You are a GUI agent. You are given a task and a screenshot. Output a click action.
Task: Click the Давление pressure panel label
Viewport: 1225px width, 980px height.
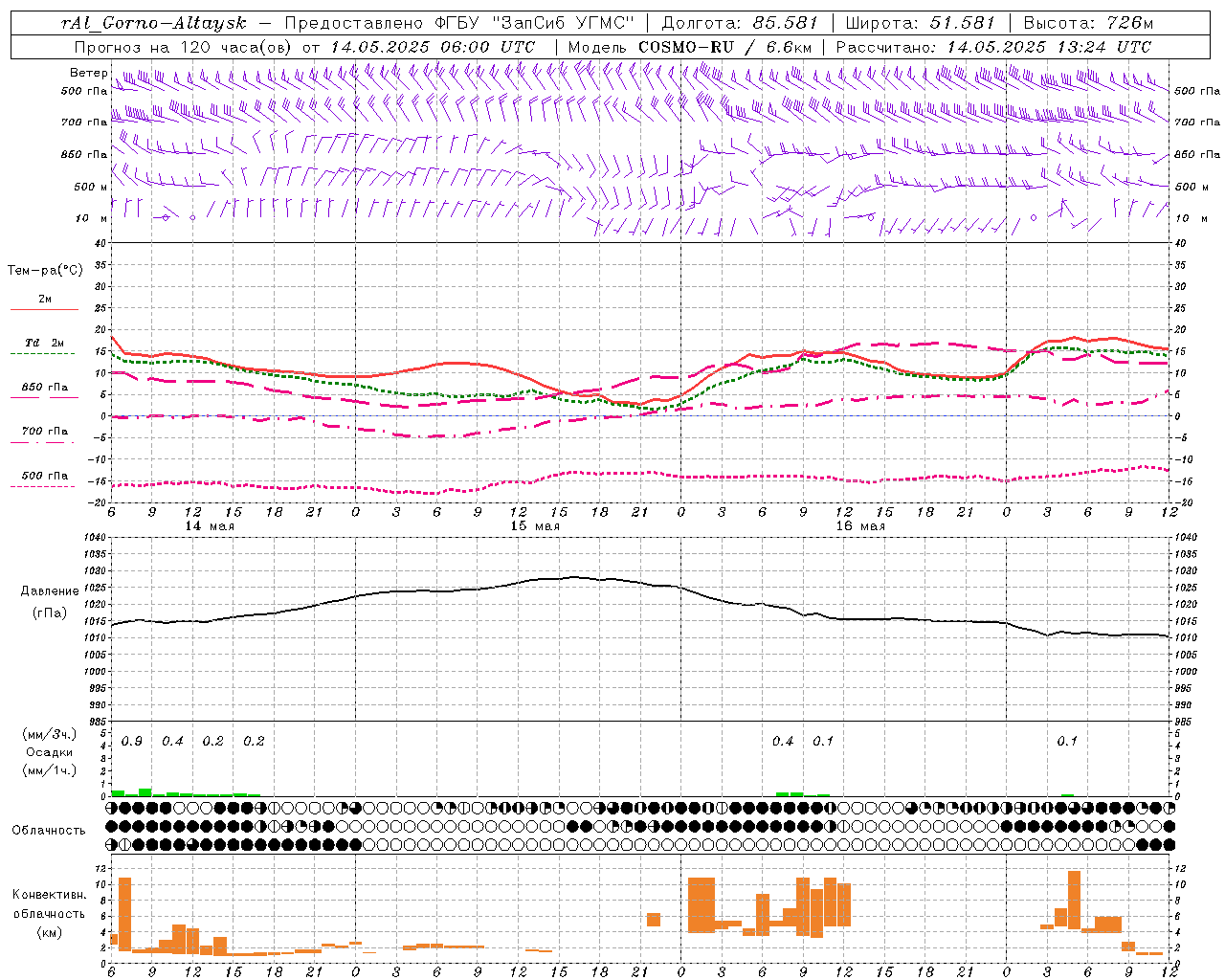(50, 591)
